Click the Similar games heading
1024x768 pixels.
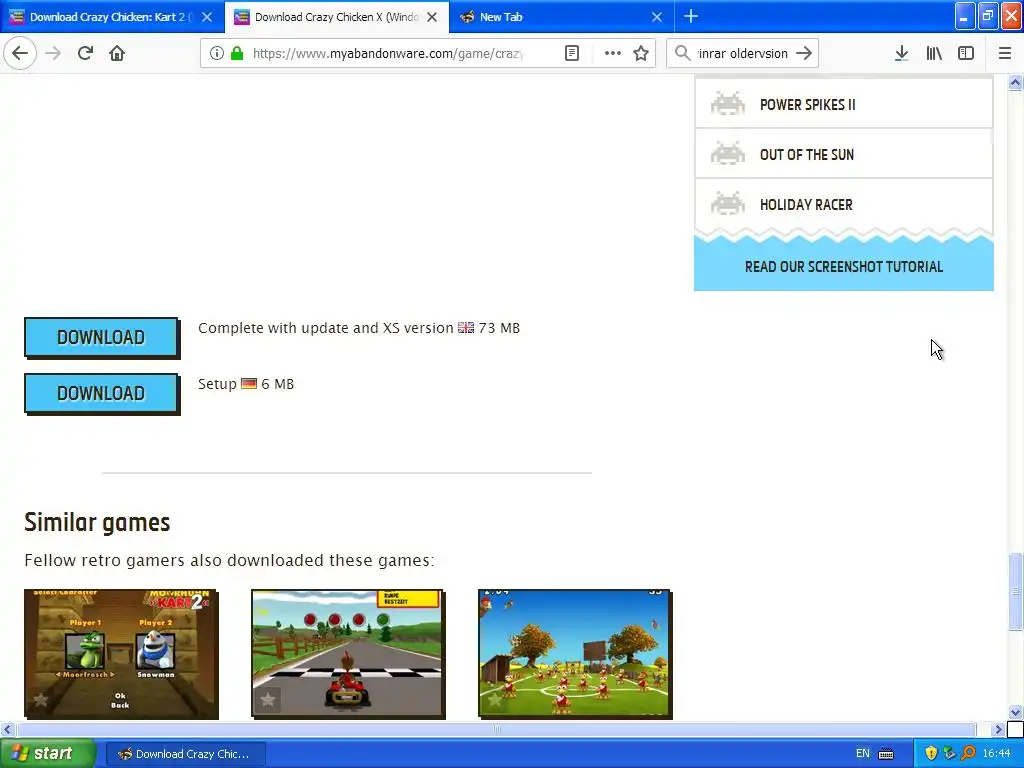(x=97, y=522)
